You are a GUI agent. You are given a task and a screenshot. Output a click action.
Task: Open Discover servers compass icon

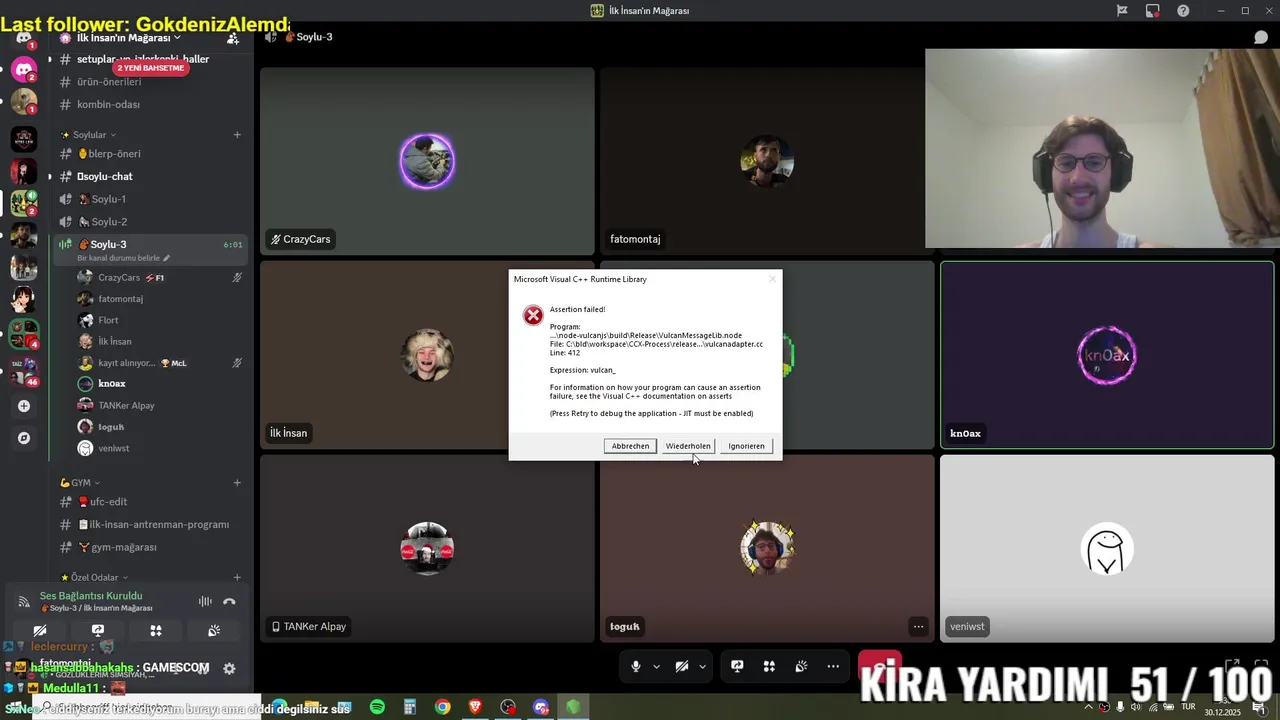pos(24,438)
